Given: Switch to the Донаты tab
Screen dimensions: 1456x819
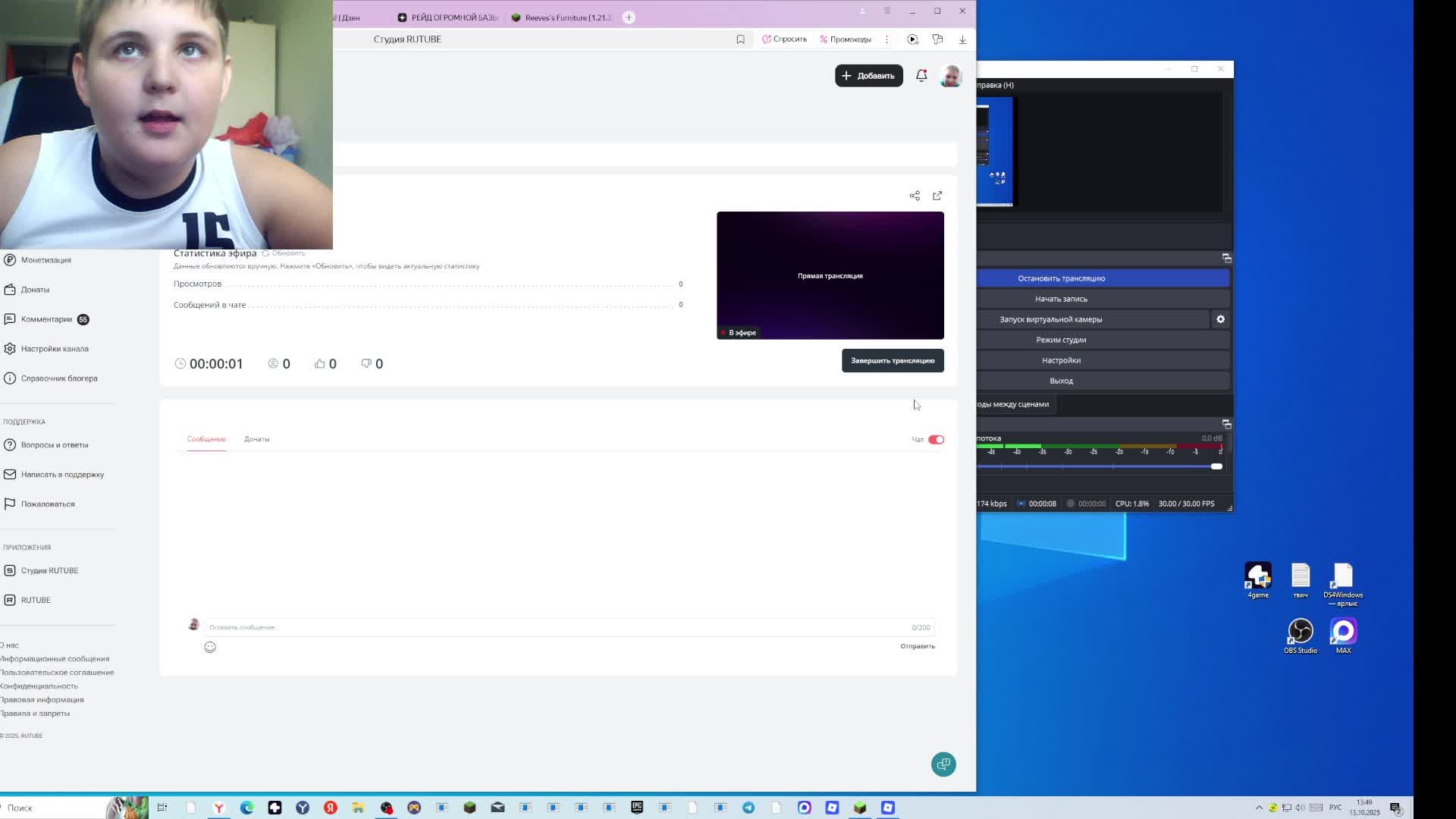Looking at the screenshot, I should click(x=256, y=439).
